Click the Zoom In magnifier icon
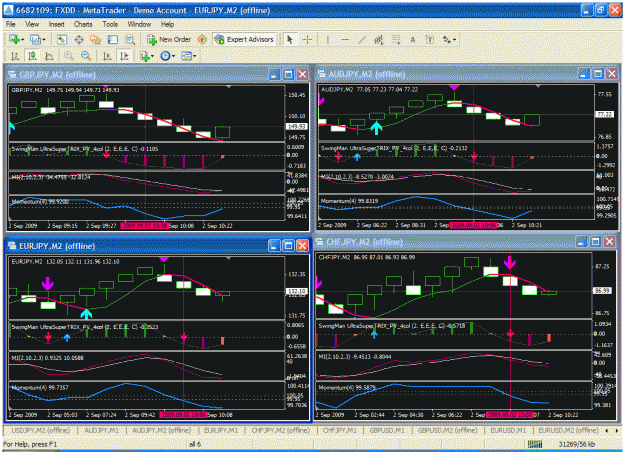This screenshot has height=452, width=625. [x=69, y=56]
